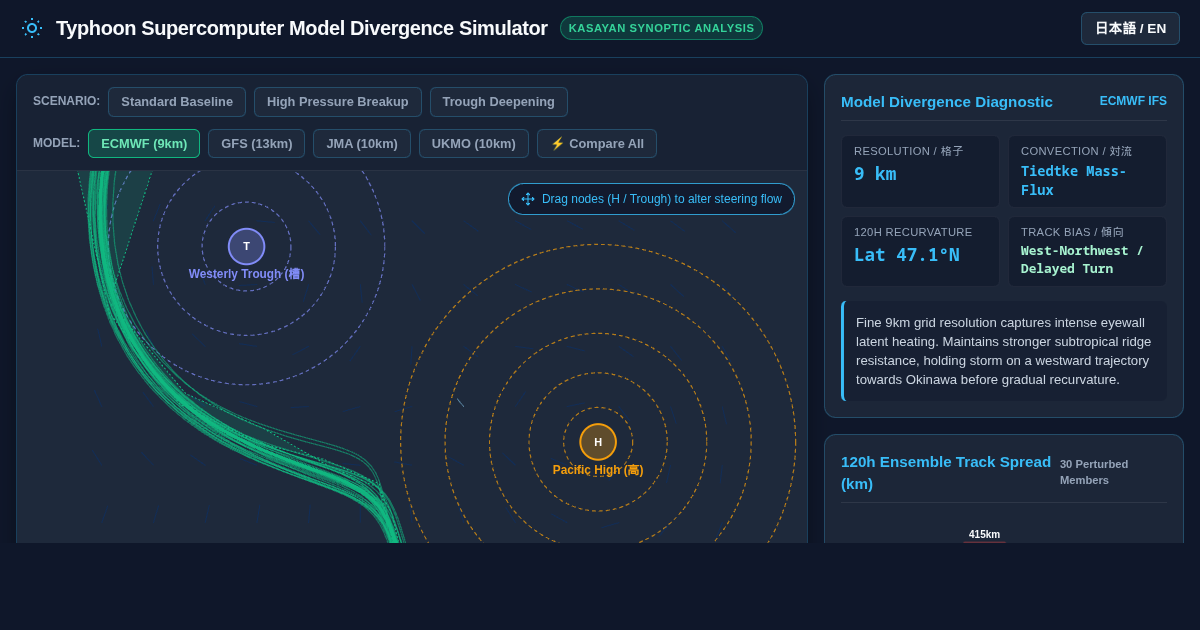The height and width of the screenshot is (630, 1200).
Task: Click the Westerly Trough (槽) label
Action: tap(246, 274)
